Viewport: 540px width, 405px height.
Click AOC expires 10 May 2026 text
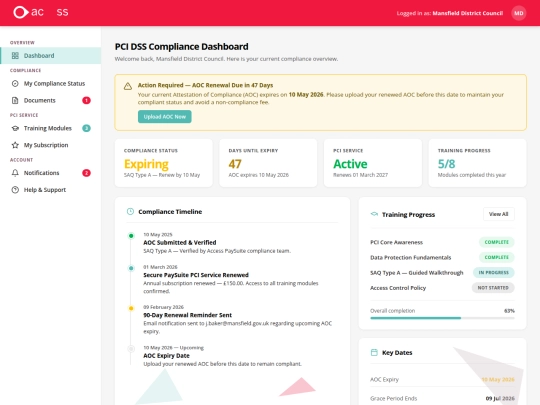259,175
